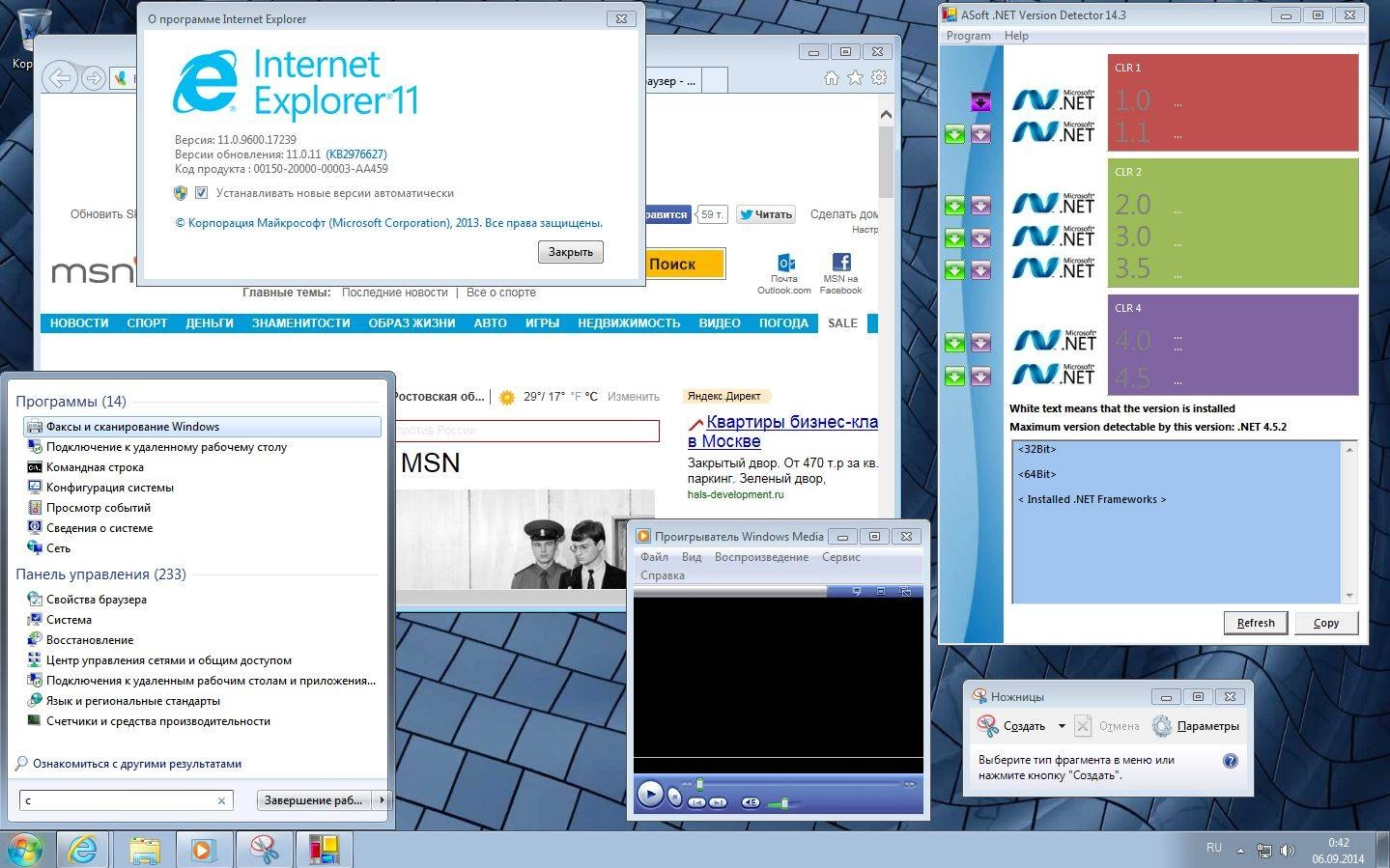Open Program menu in .NET Version Detector
Viewport: 1390px width, 868px height.
968,36
